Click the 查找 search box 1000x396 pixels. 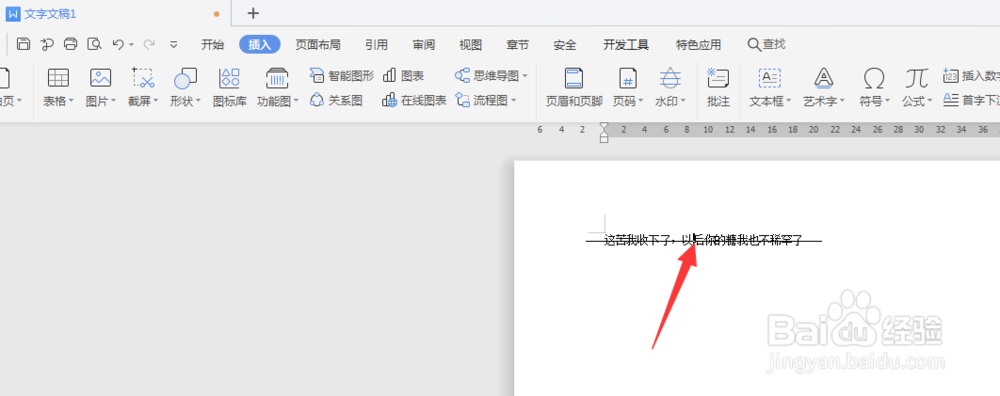point(767,44)
